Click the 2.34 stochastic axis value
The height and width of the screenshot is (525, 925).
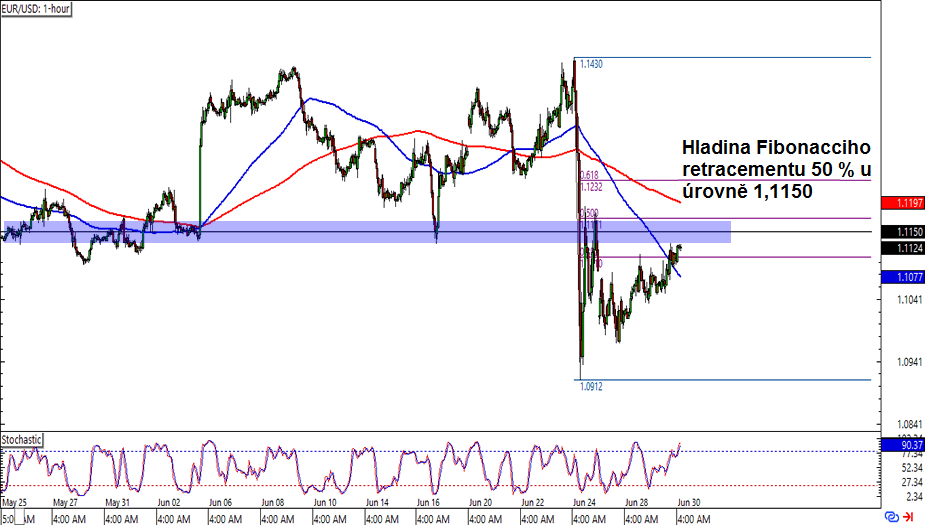[x=914, y=496]
